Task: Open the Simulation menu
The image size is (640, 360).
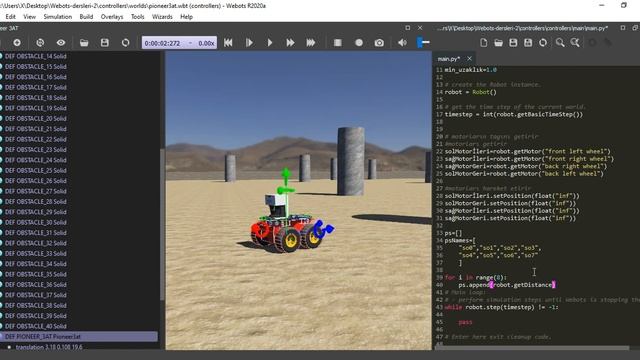Action: click(x=58, y=17)
